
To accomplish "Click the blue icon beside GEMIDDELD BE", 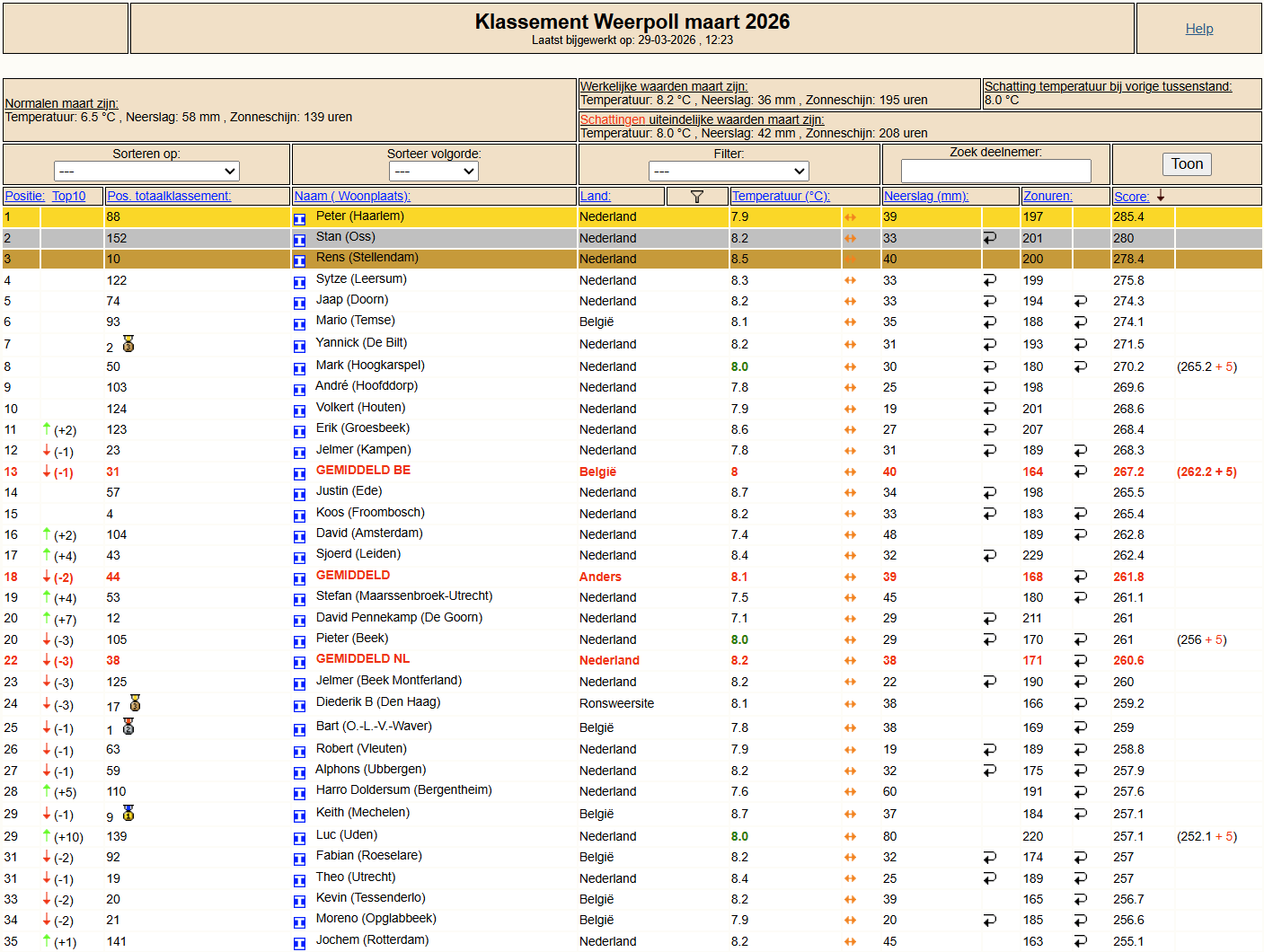I will coord(299,473).
